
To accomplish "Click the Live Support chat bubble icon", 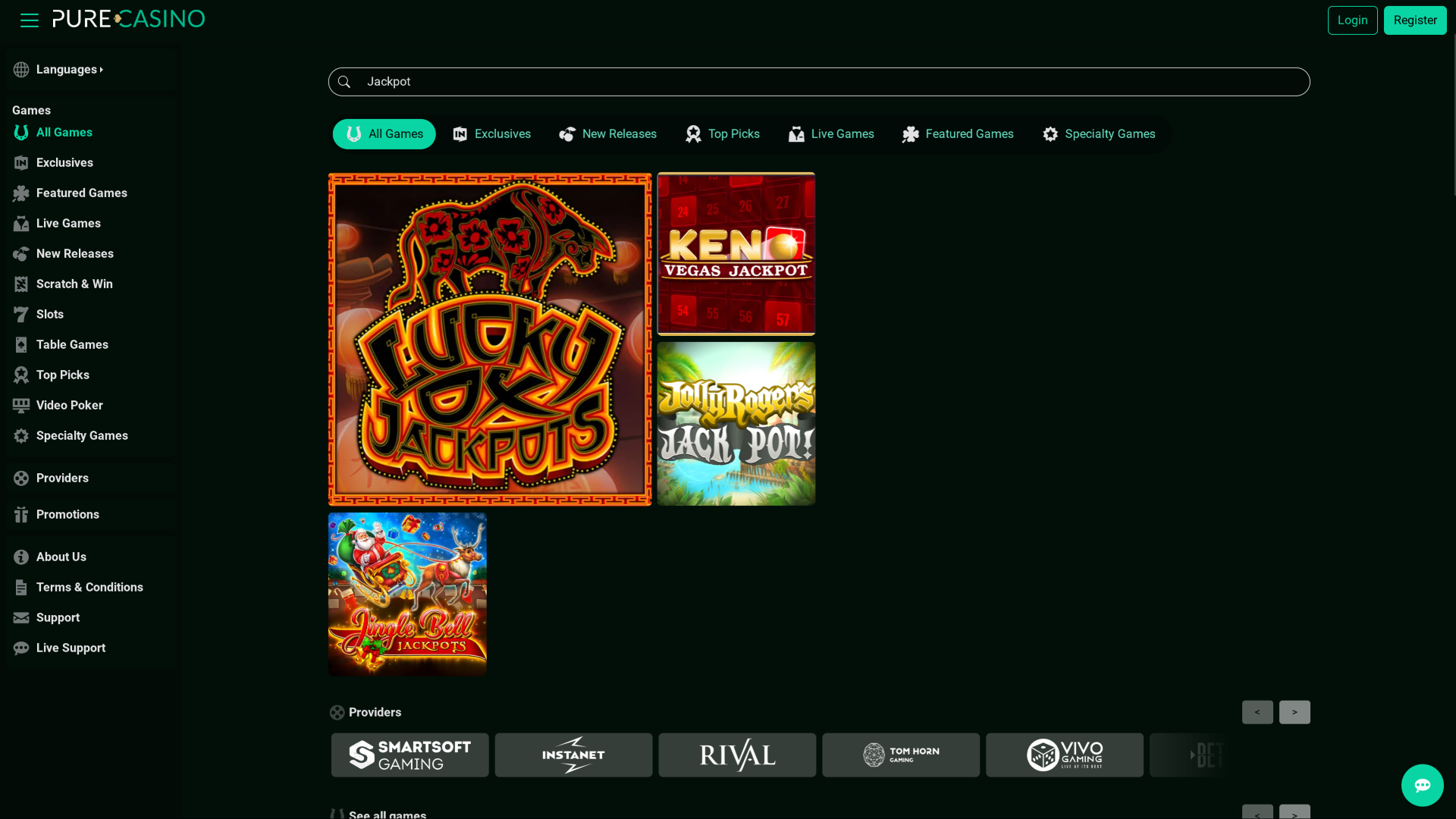I will [20, 648].
